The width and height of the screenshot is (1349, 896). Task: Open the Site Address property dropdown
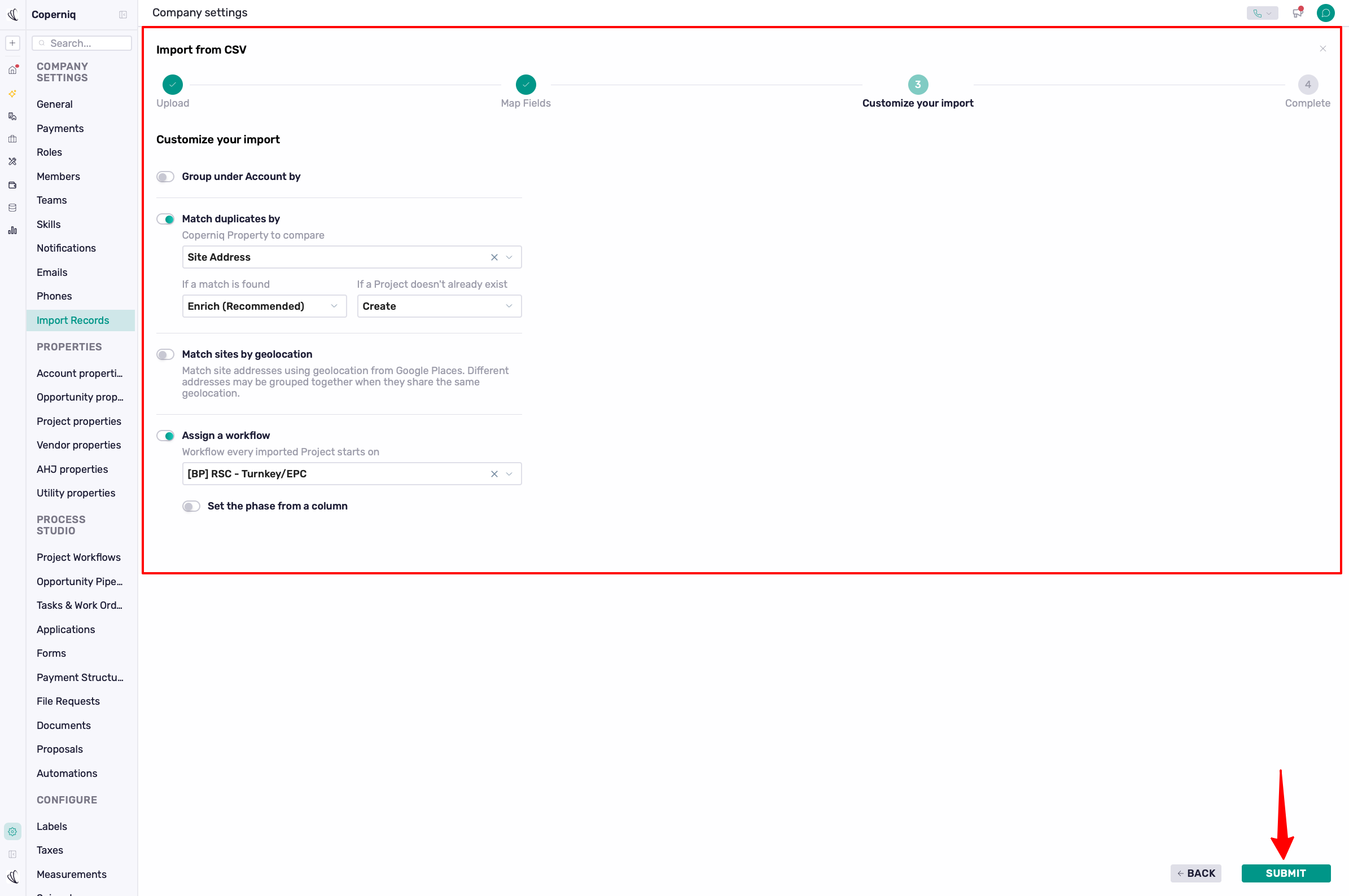pos(352,257)
